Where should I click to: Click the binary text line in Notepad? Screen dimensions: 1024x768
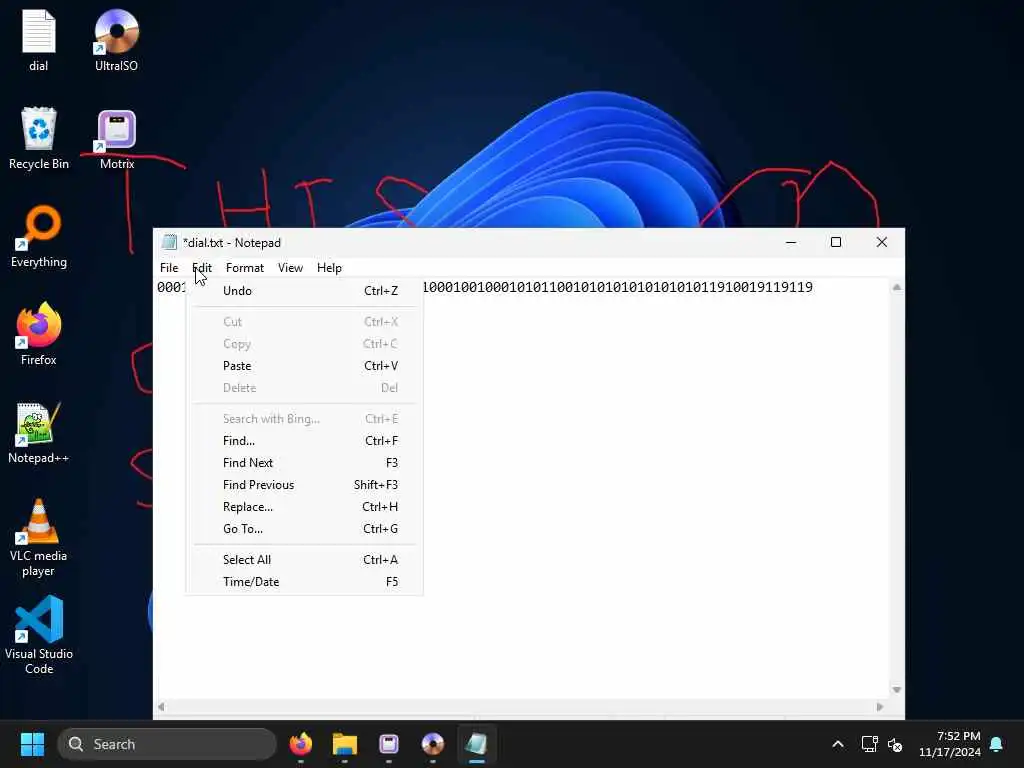click(618, 287)
